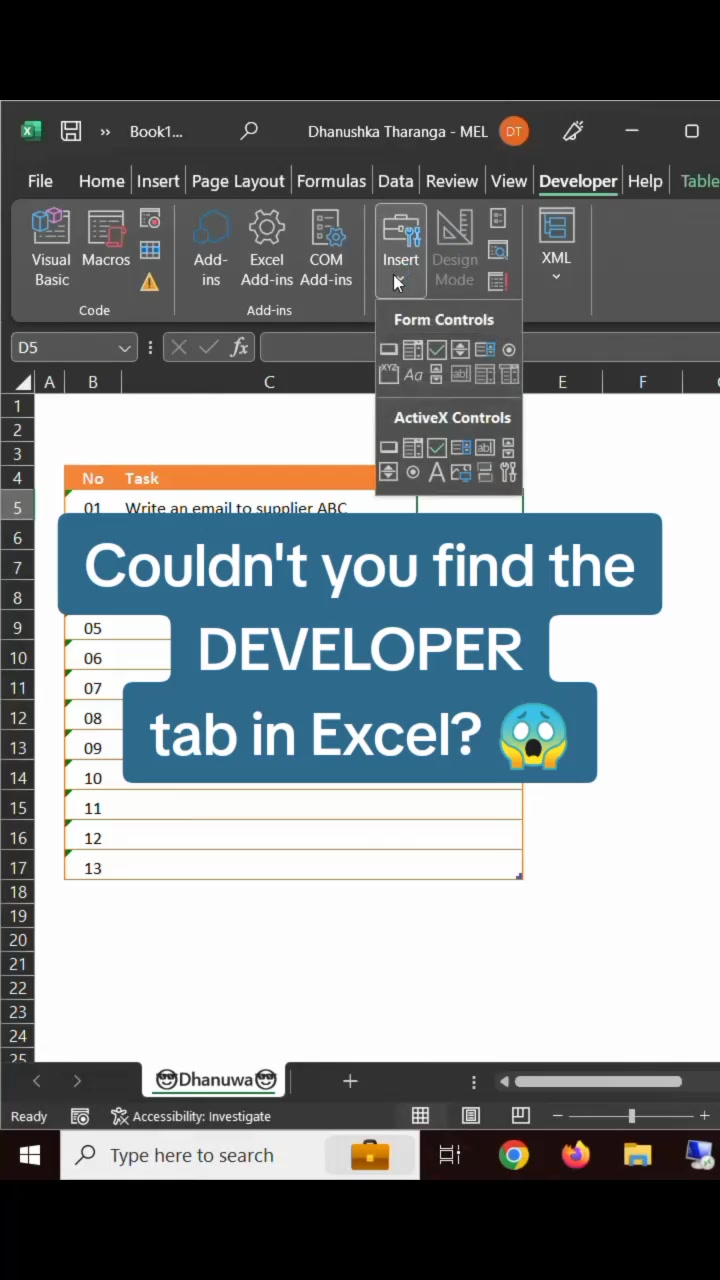Viewport: 720px width, 1280px height.
Task: Open the Help tab
Action: 645,181
